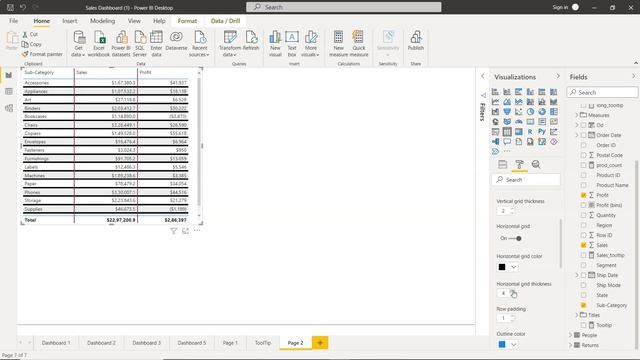Click focus mode icon below table visual
This screenshot has width=640, height=360.
pyautogui.click(x=185, y=231)
